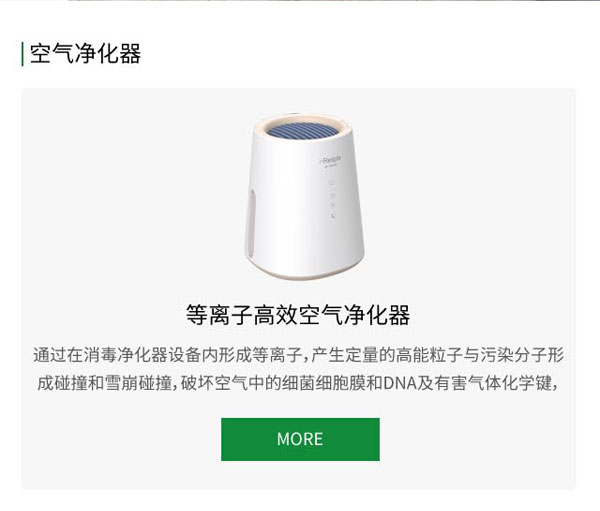Click the beige base rim of the purifier
This screenshot has height=511, width=600.
coord(305,272)
